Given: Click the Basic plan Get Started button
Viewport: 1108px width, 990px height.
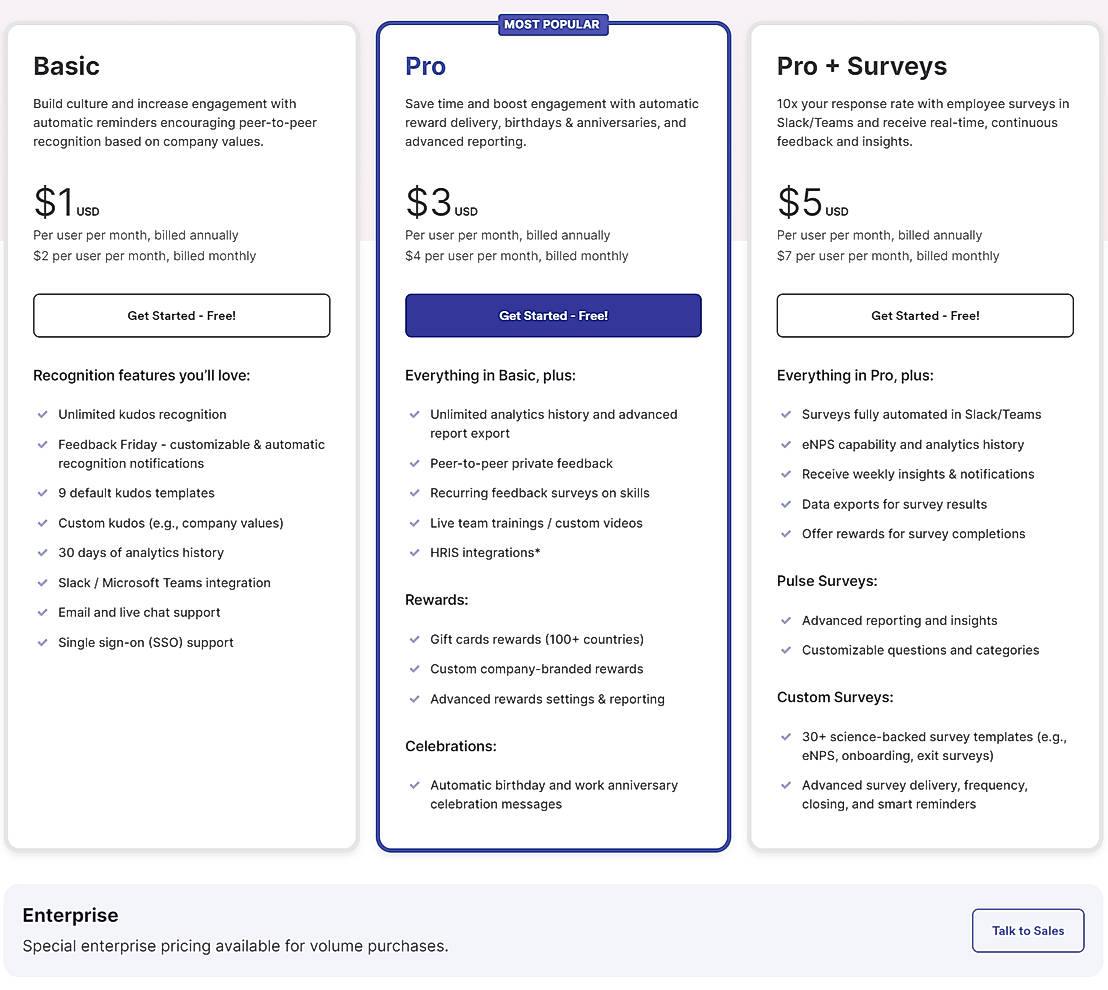Looking at the screenshot, I should tap(181, 315).
